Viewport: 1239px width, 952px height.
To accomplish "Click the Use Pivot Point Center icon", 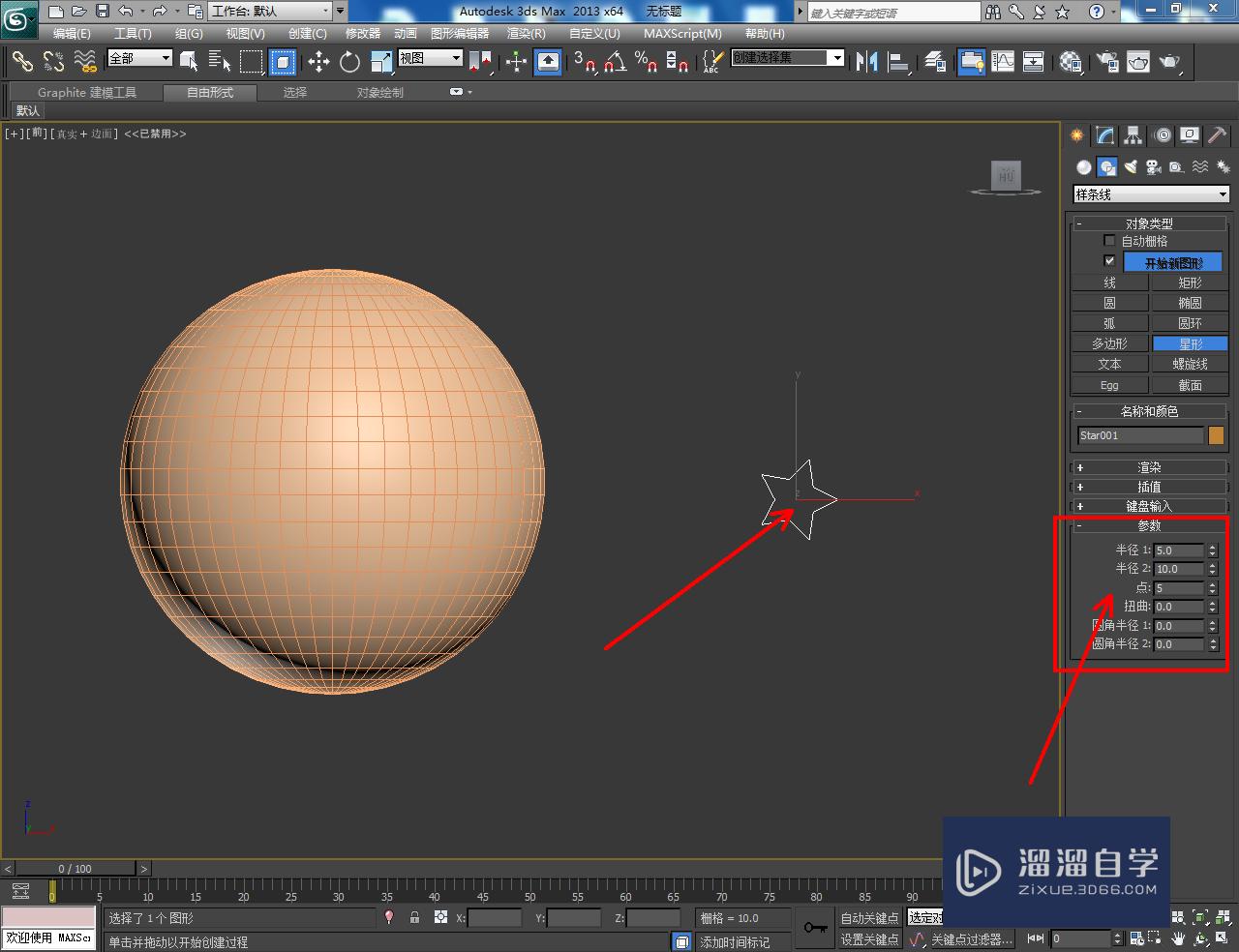I will 480,62.
